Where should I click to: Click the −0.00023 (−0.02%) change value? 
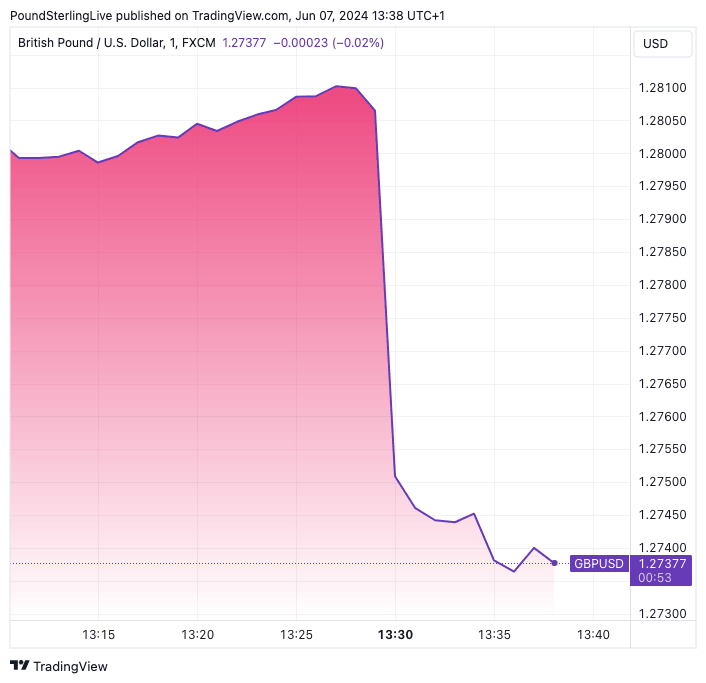click(x=328, y=43)
